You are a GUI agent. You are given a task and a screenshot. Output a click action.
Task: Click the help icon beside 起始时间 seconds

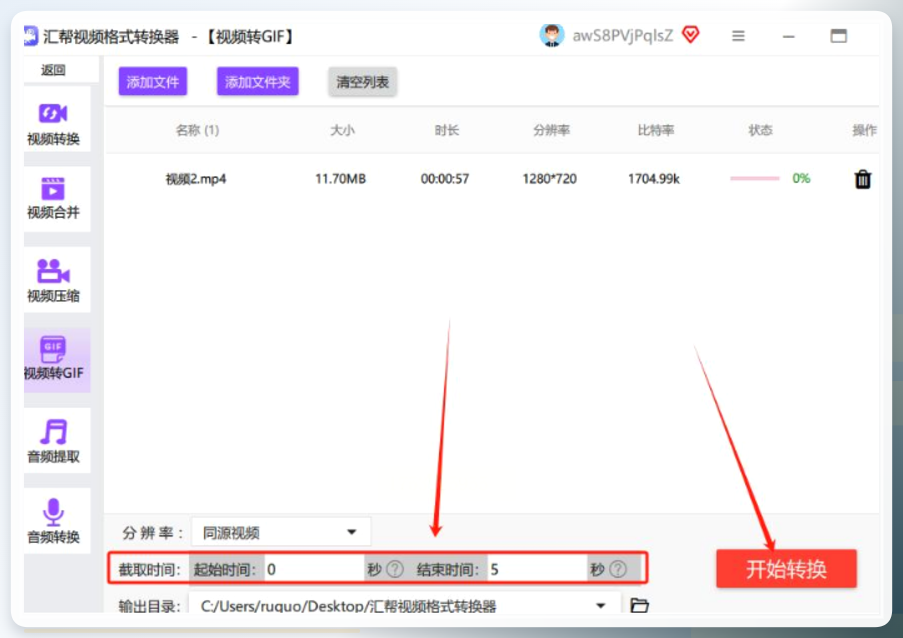[395, 569]
